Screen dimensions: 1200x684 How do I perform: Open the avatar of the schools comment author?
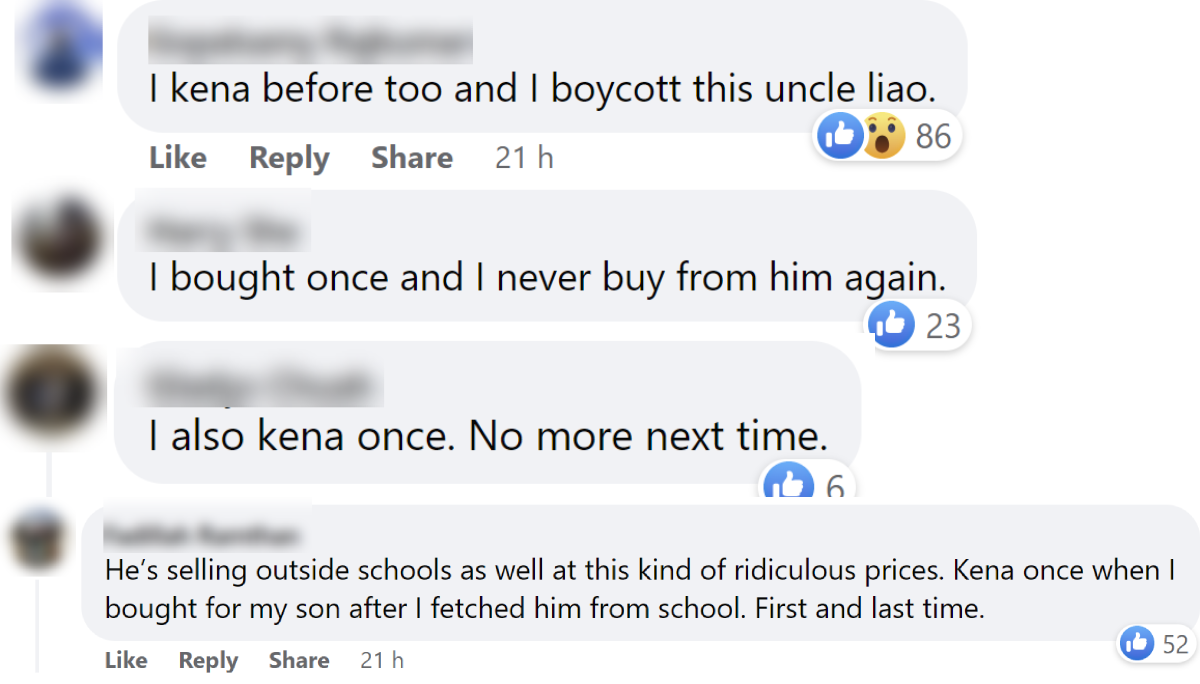coord(40,542)
